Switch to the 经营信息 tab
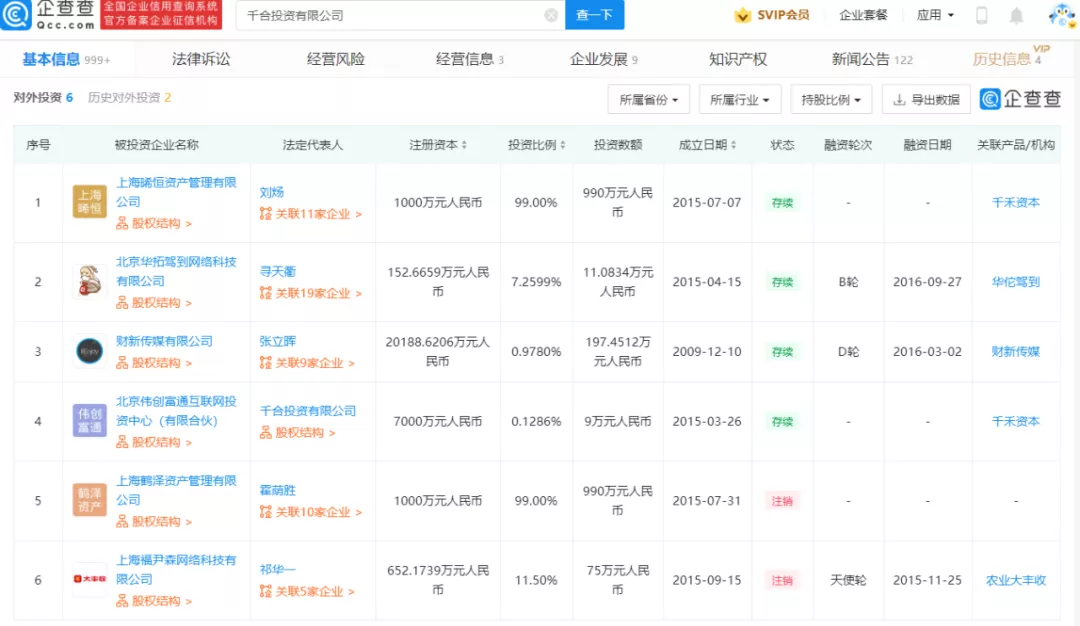Viewport: 1080px width, 626px height. point(470,59)
